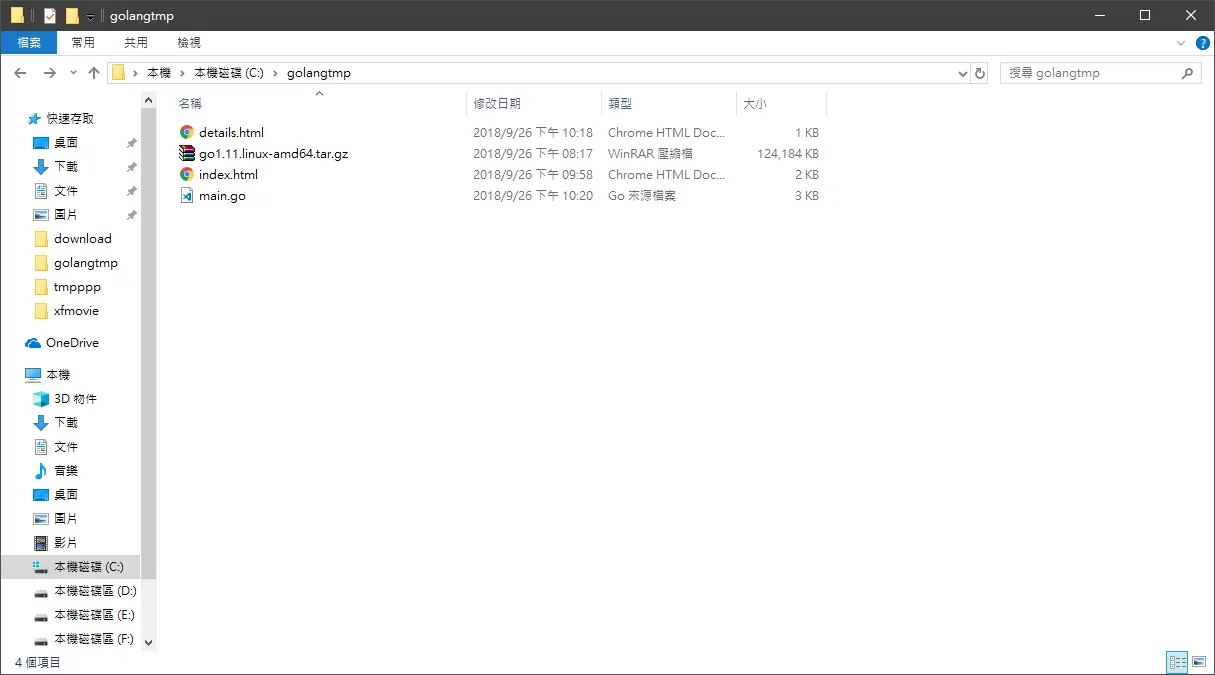This screenshot has width=1215, height=675.
Task: Click the refresh button beside the address bar
Action: [980, 73]
